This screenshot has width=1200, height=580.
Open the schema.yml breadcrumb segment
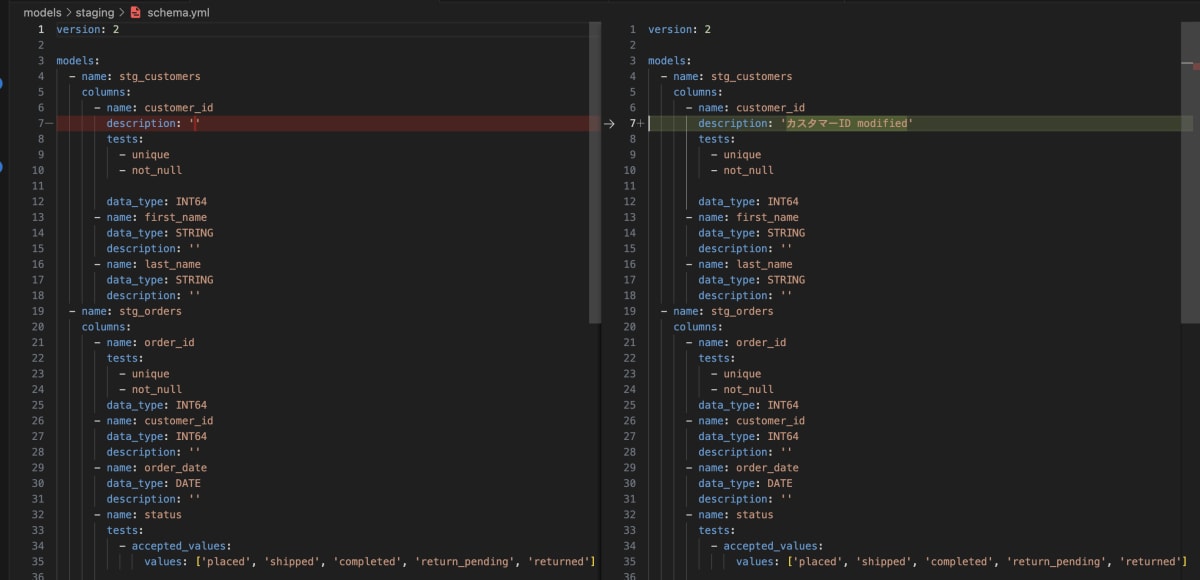pos(179,13)
